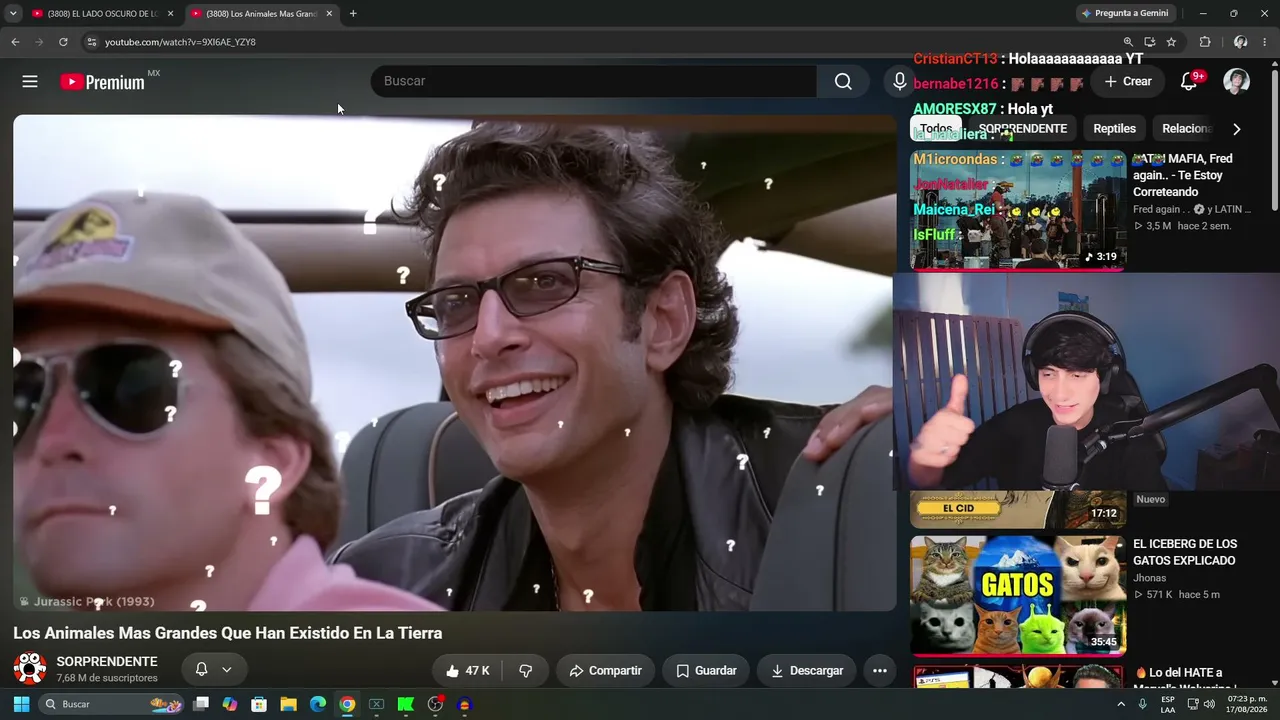Click the YouTube search input field
This screenshot has height=720, width=1280.
(x=594, y=82)
